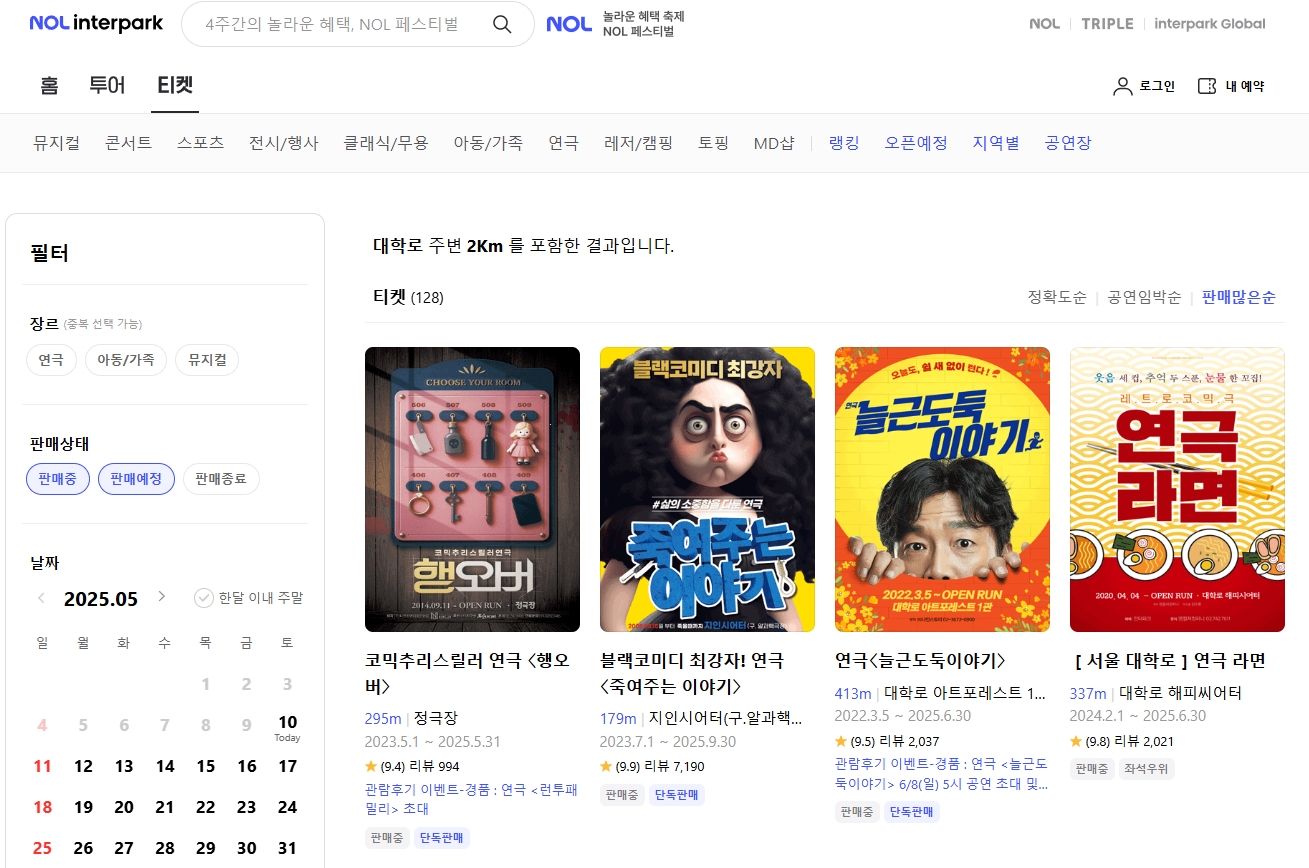Deselect the 판매예정 status filter
The image size is (1309, 868).
[x=136, y=479]
